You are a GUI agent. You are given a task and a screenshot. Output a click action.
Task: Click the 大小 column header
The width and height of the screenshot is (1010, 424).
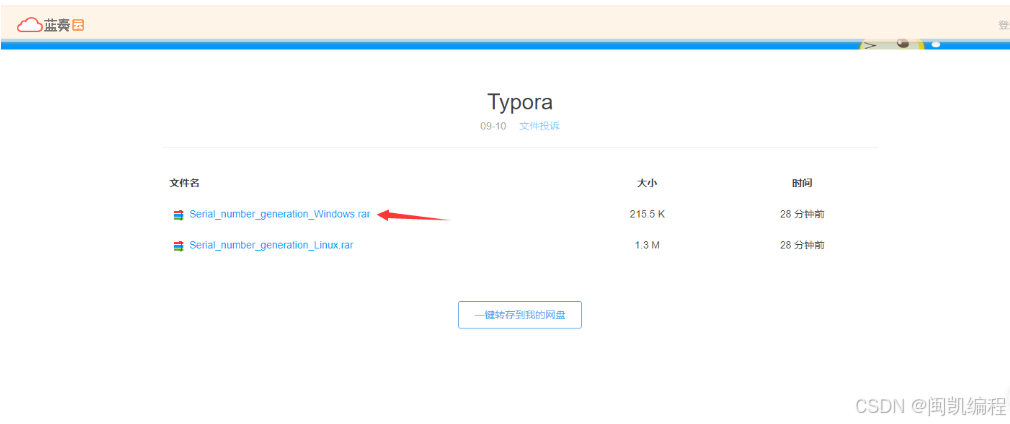[647, 183]
